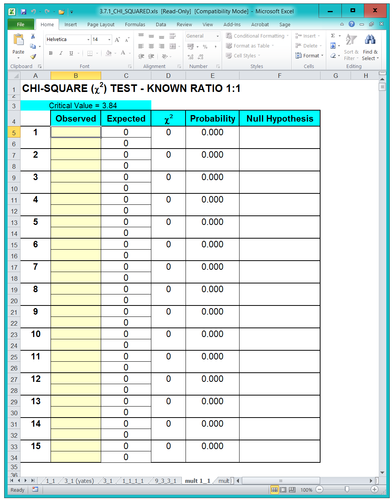Viewport: 392px width, 500px height.
Task: Click zoom in plus button
Action: pos(374,489)
